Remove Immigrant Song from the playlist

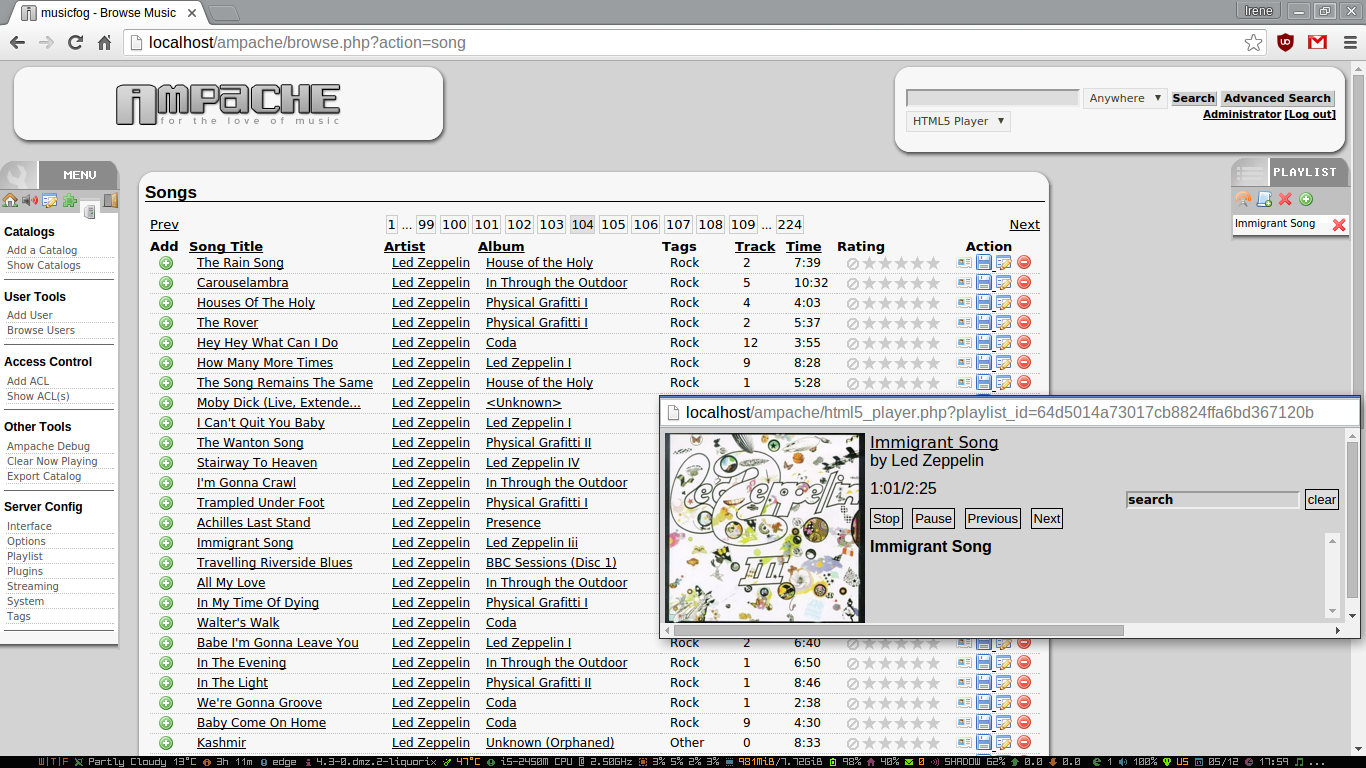[x=1339, y=225]
